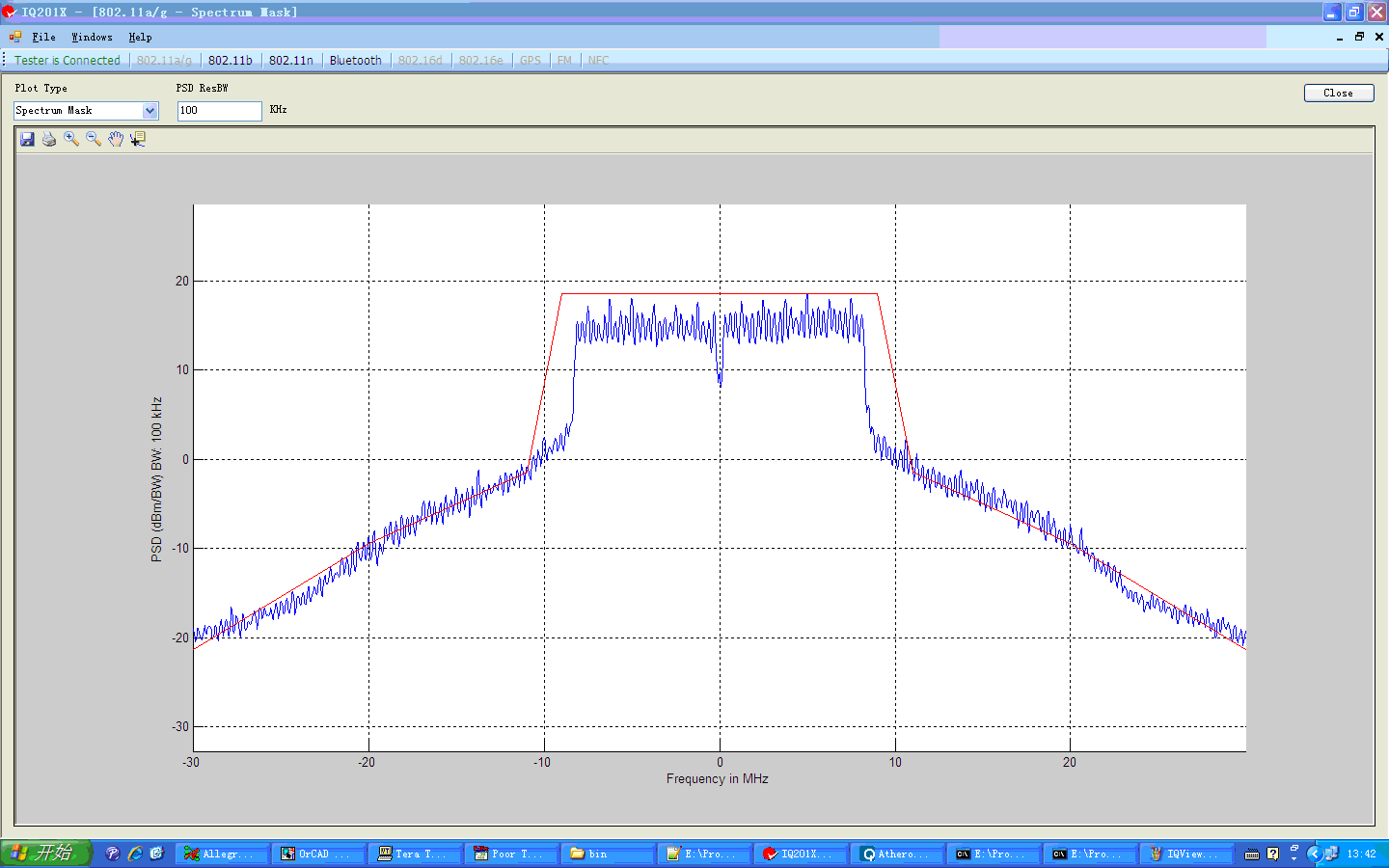1389x868 pixels.
Task: Close the inner MDI child window
Action: coord(1378,37)
